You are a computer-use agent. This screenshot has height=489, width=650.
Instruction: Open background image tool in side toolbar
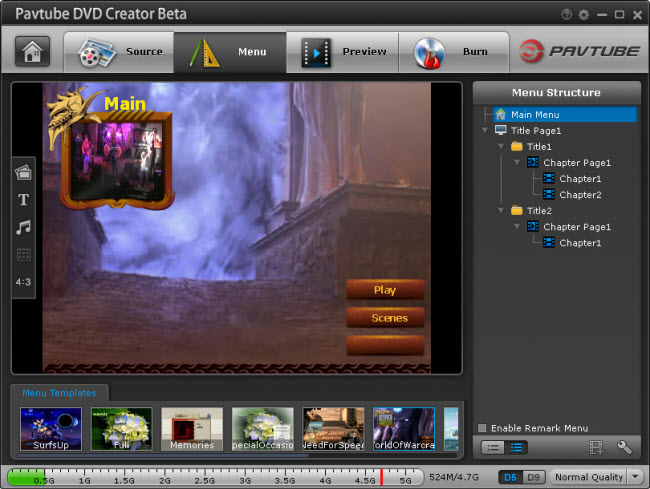[x=23, y=173]
